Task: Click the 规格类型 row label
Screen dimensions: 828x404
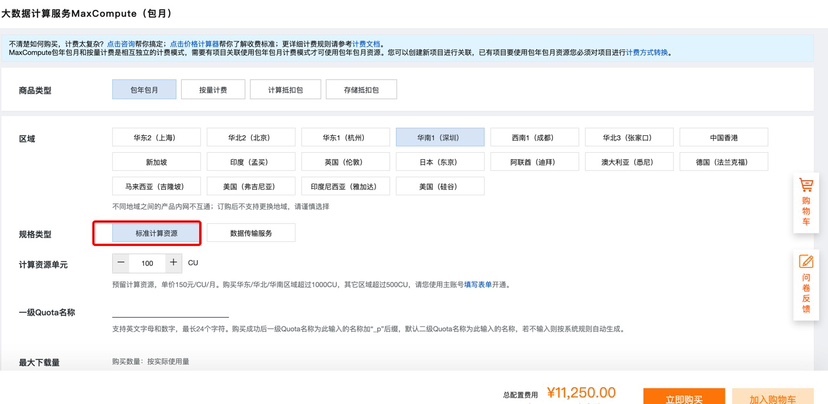Action: 35,234
